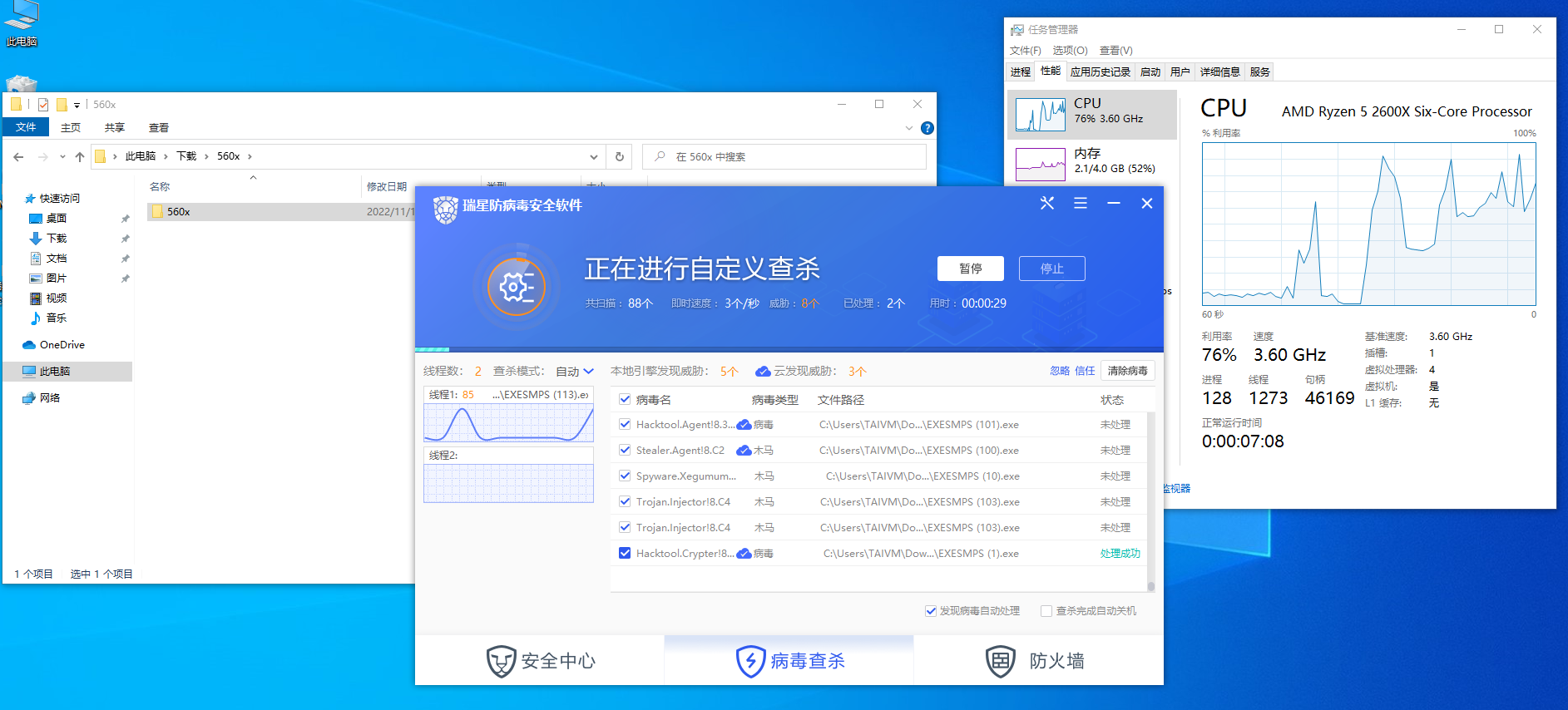Stop the scan with 停止 button
The image size is (1568, 710).
tap(1052, 269)
